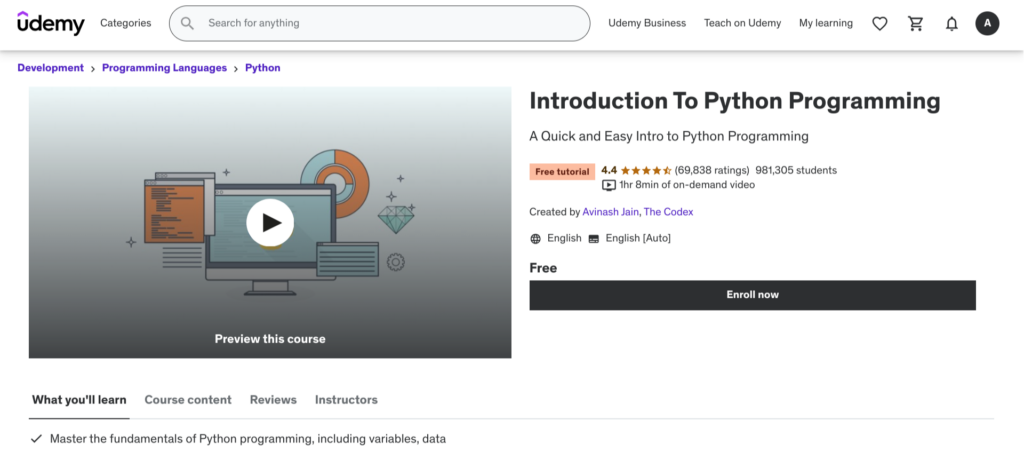Open the Categories dropdown menu
1024x451 pixels.
pos(126,23)
